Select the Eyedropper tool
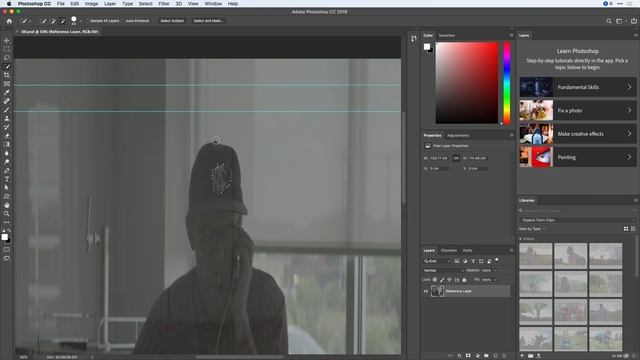Image resolution: width=640 pixels, height=360 pixels. click(7, 92)
